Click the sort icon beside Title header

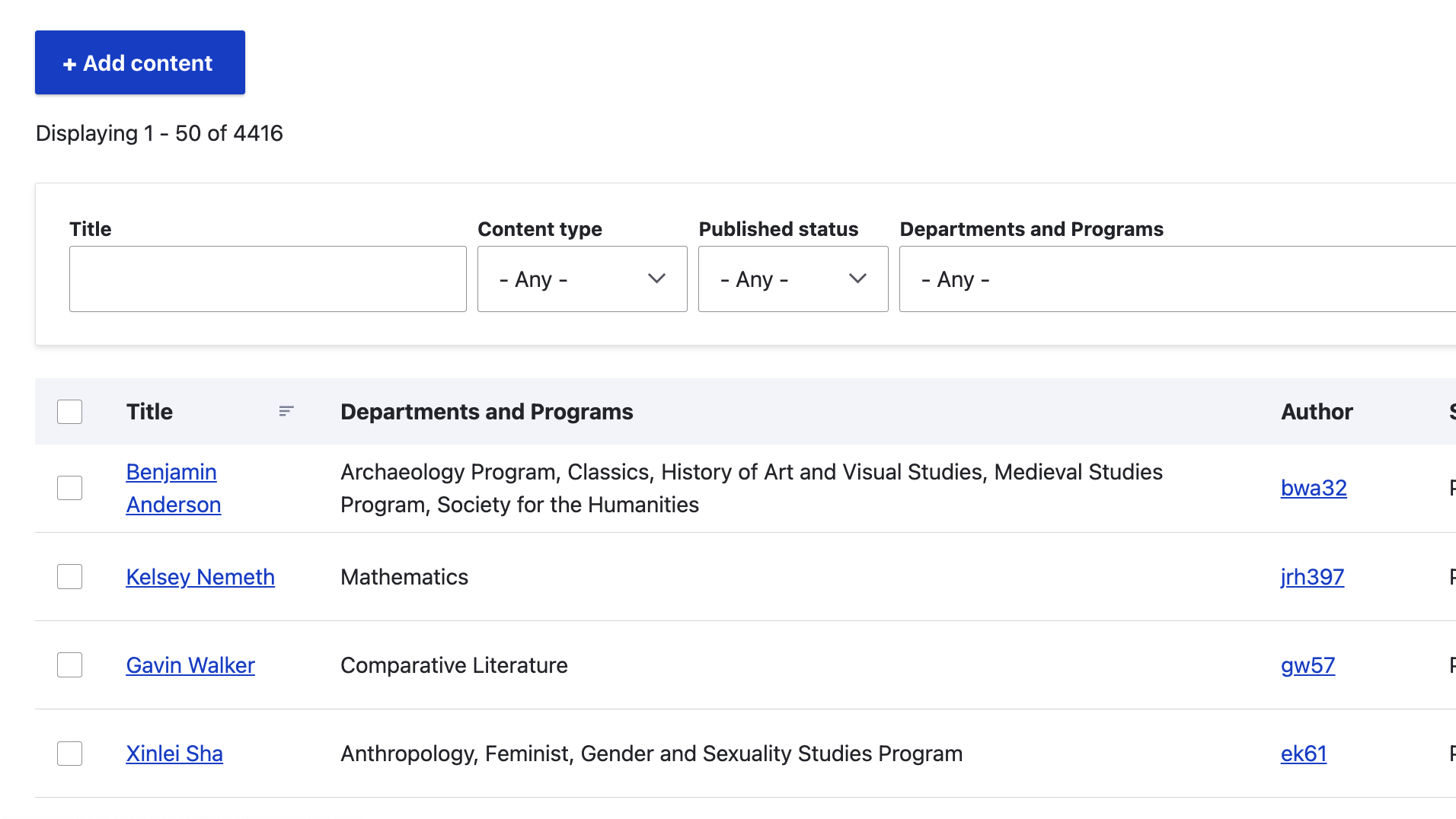[x=286, y=412]
